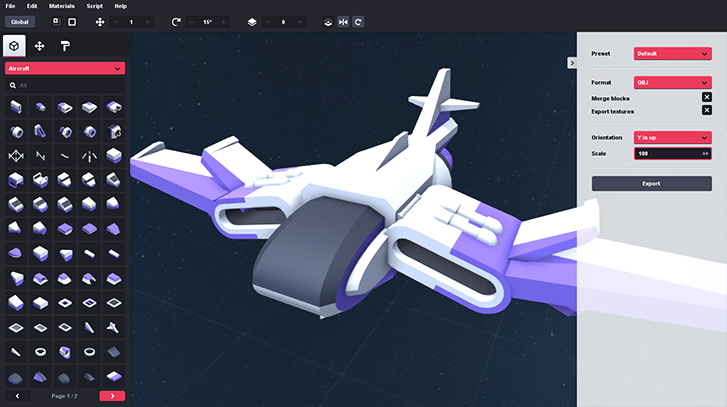Open the Orientation dropdown set to Y is up
Viewport: 727px width, 407px height.
(671, 138)
